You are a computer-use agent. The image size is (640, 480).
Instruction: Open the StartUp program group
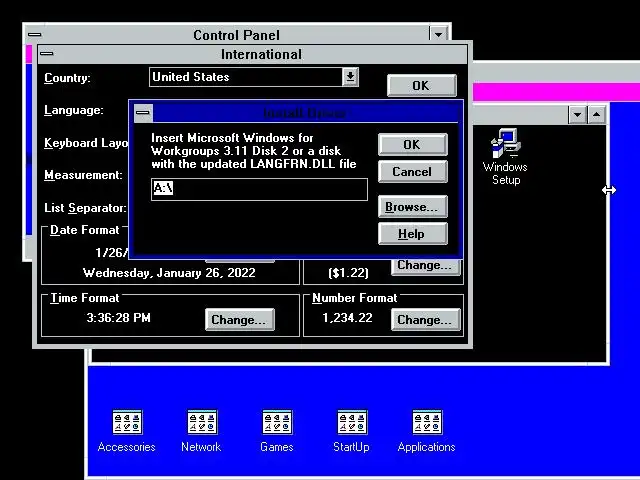tap(351, 431)
